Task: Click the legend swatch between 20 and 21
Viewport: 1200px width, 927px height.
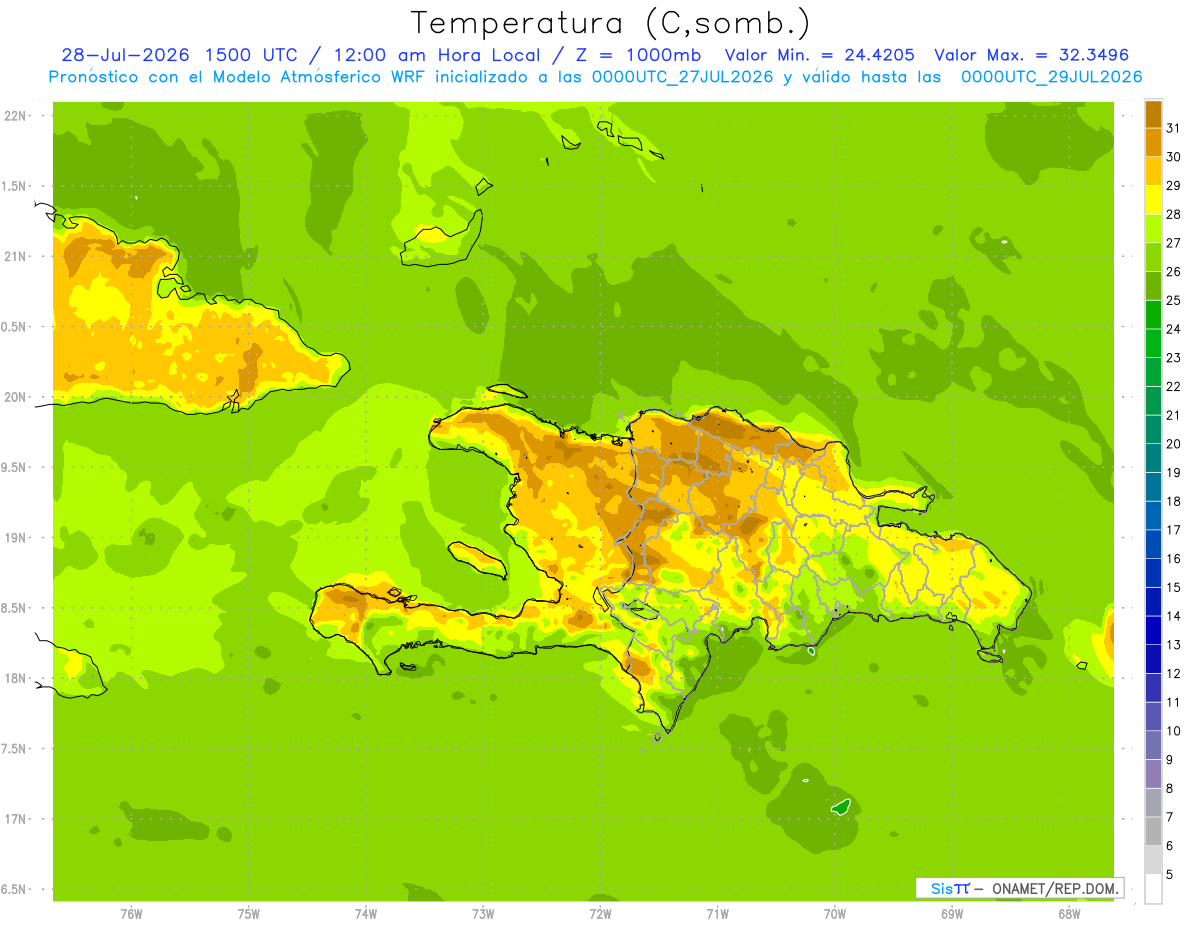Action: point(1154,429)
